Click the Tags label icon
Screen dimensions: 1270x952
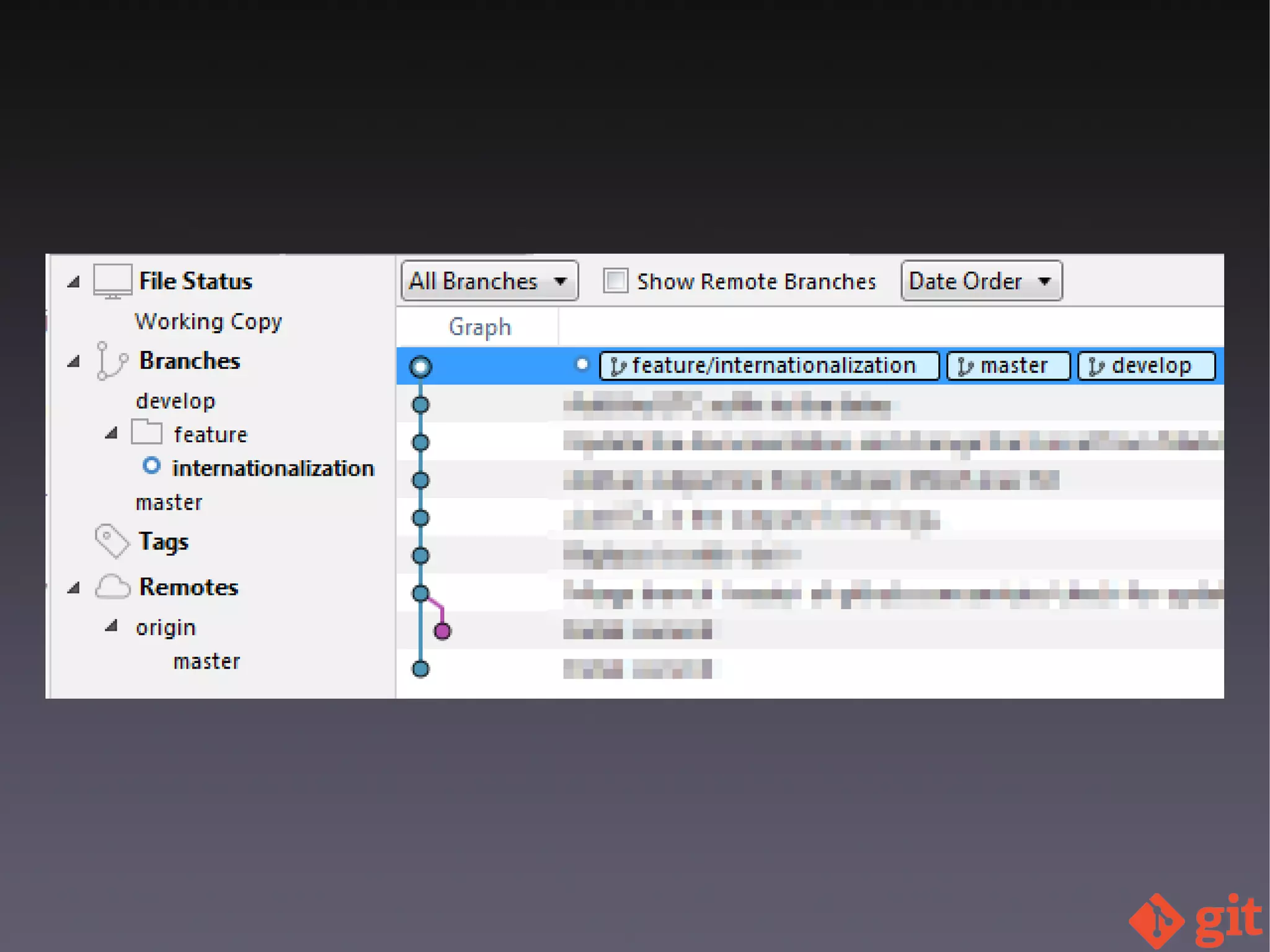pos(112,541)
